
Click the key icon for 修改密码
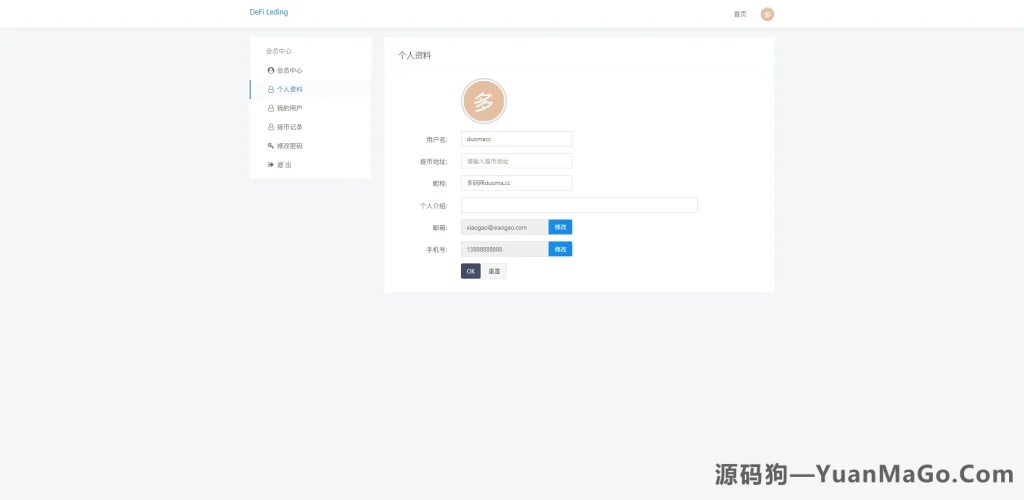(x=271, y=146)
